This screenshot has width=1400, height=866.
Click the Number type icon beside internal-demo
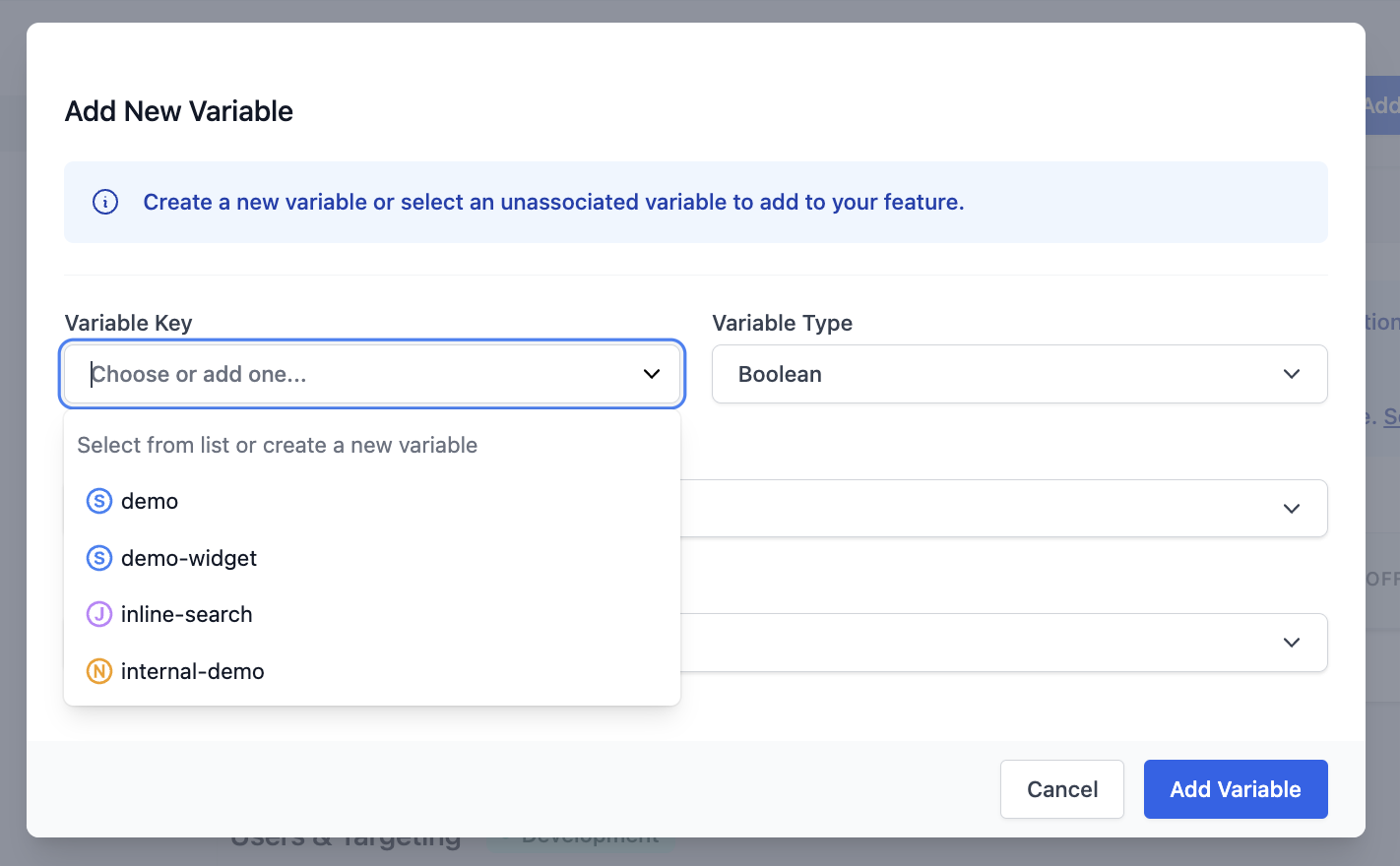[x=98, y=671]
